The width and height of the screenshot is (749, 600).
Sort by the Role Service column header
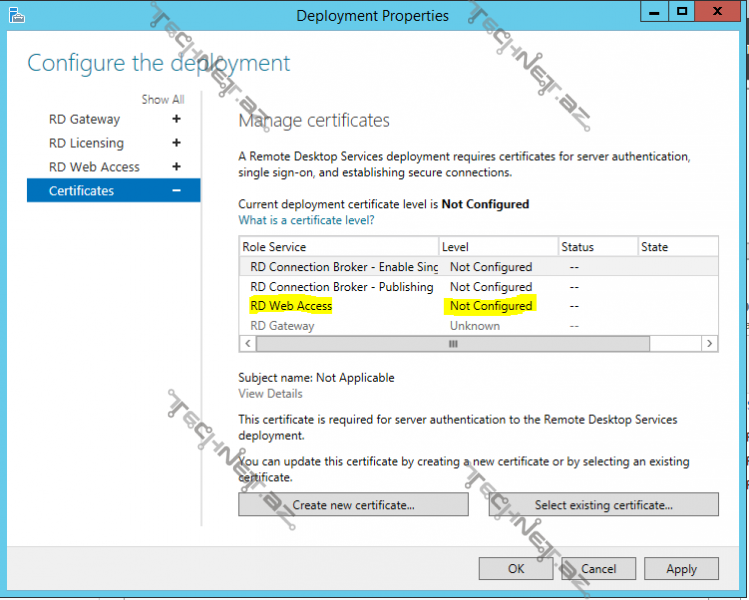(x=339, y=247)
